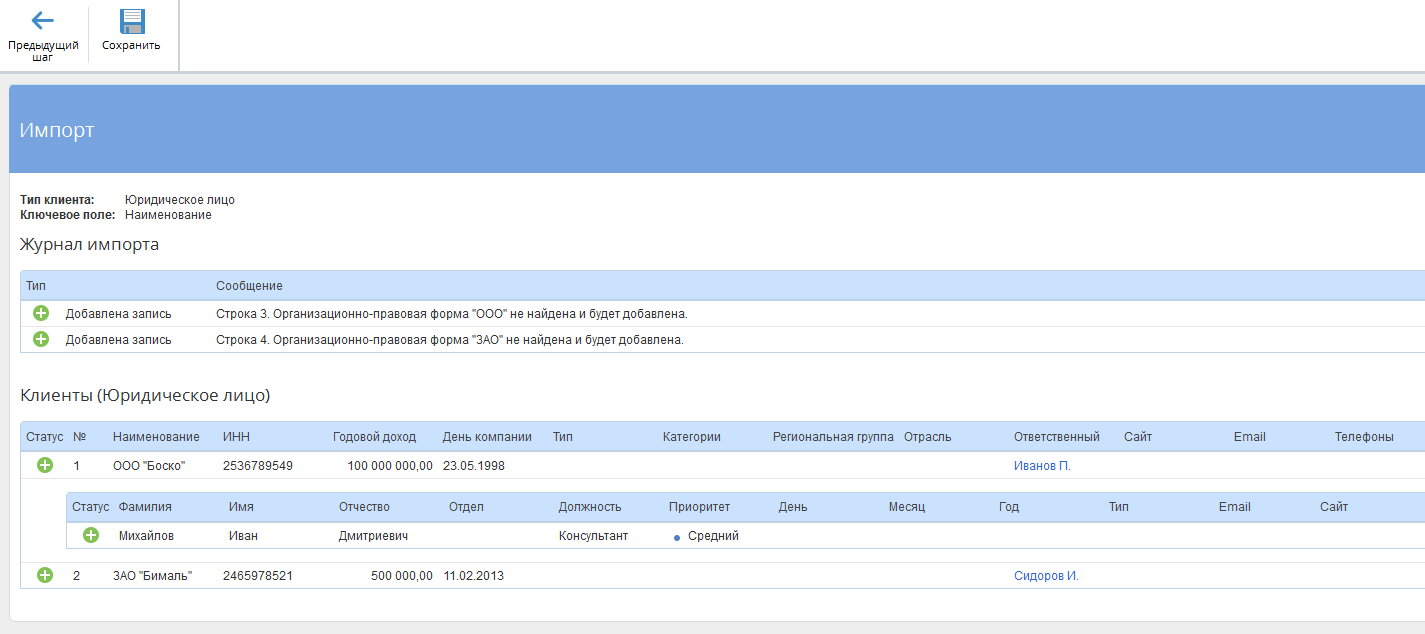Click the Сохранить floppy disk icon
This screenshot has height=634, width=1425.
(131, 22)
